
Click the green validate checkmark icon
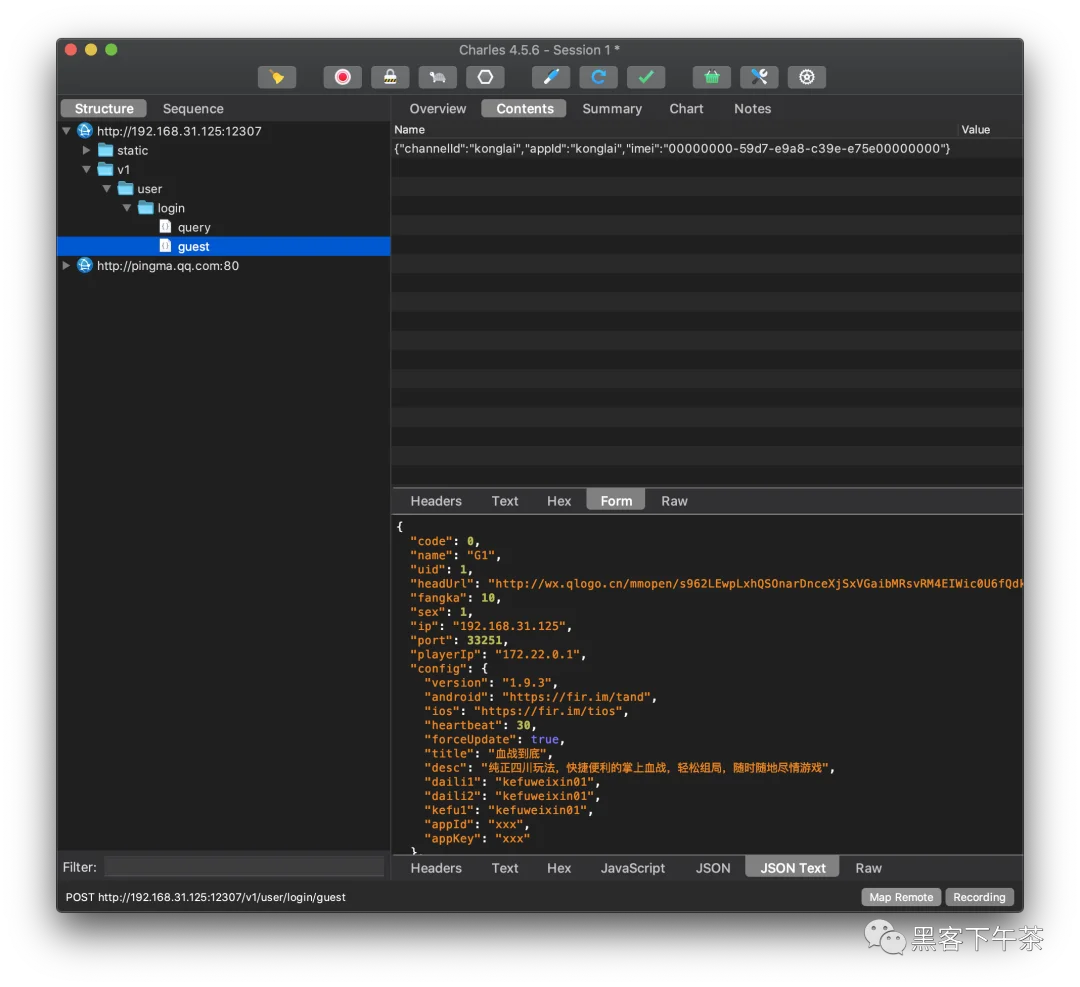(x=646, y=77)
